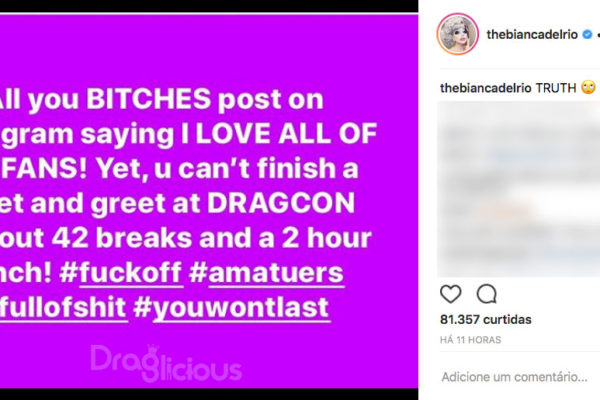Screen dimensions: 600x400
Task: Click the eye-roll emoji in caption
Action: [x=589, y=88]
